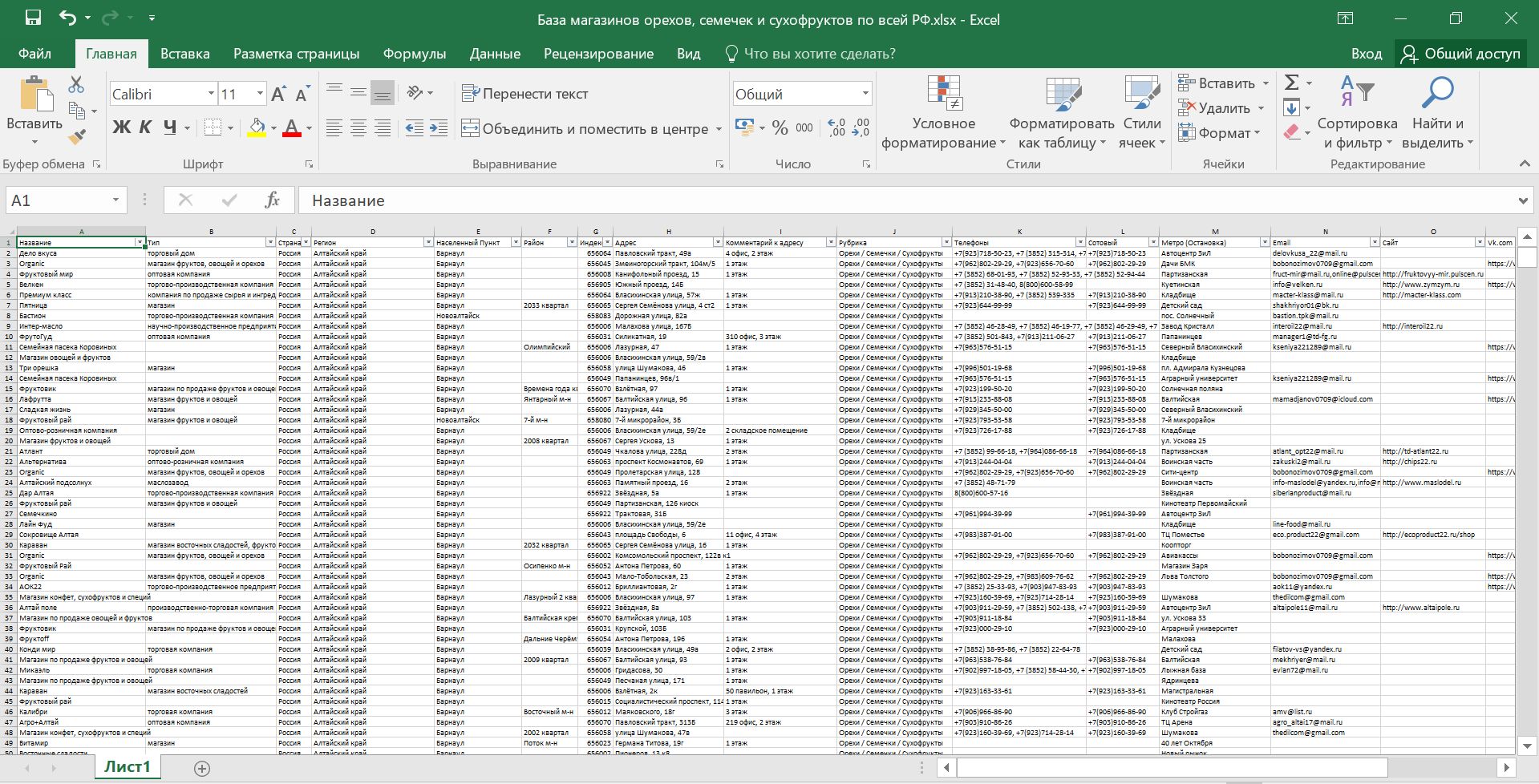Open the Calibri font name dropdown
This screenshot has height=784, width=1539.
pyautogui.click(x=211, y=94)
